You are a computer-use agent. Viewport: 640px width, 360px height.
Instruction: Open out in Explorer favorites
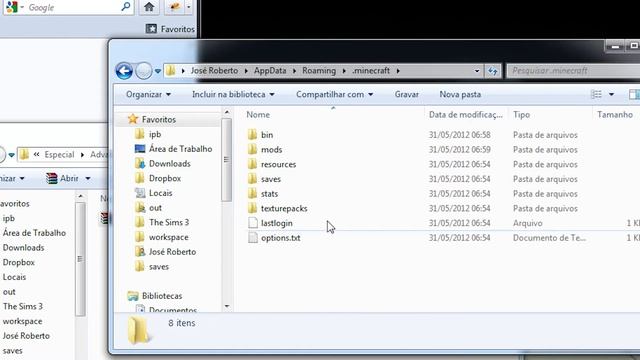tap(155, 207)
